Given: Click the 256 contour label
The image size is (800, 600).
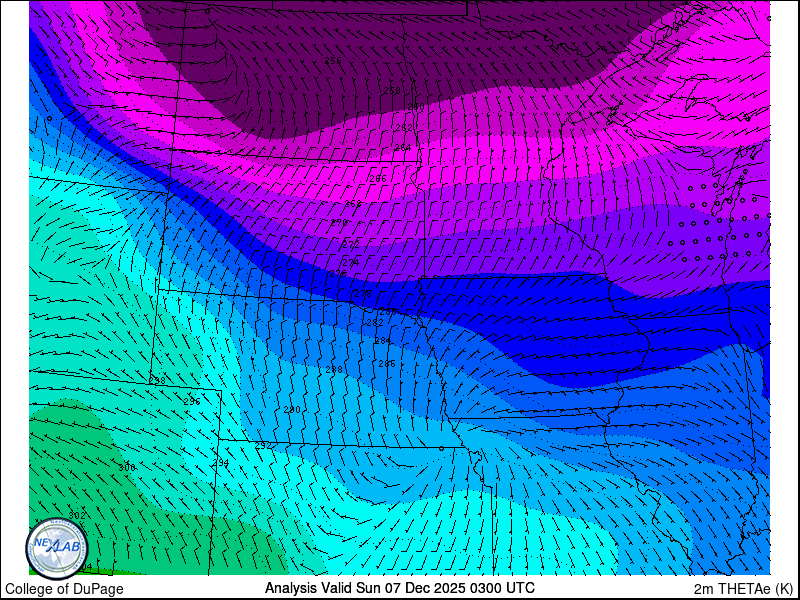Looking at the screenshot, I should pos(333,61).
